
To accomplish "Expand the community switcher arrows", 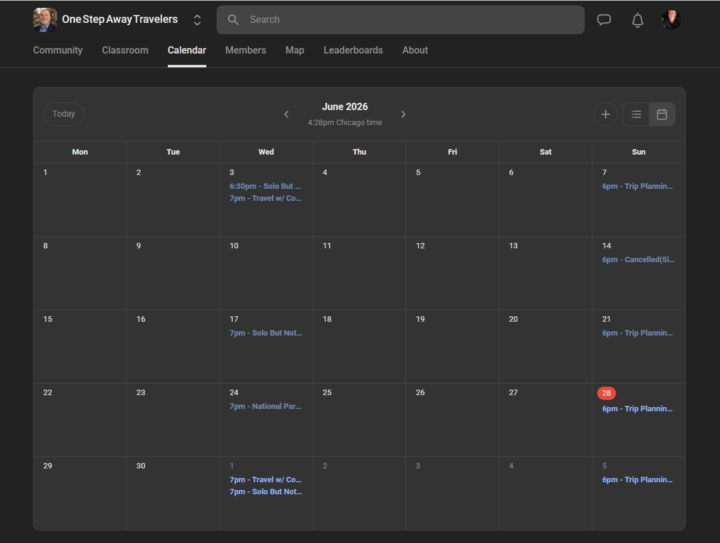I will click(197, 20).
